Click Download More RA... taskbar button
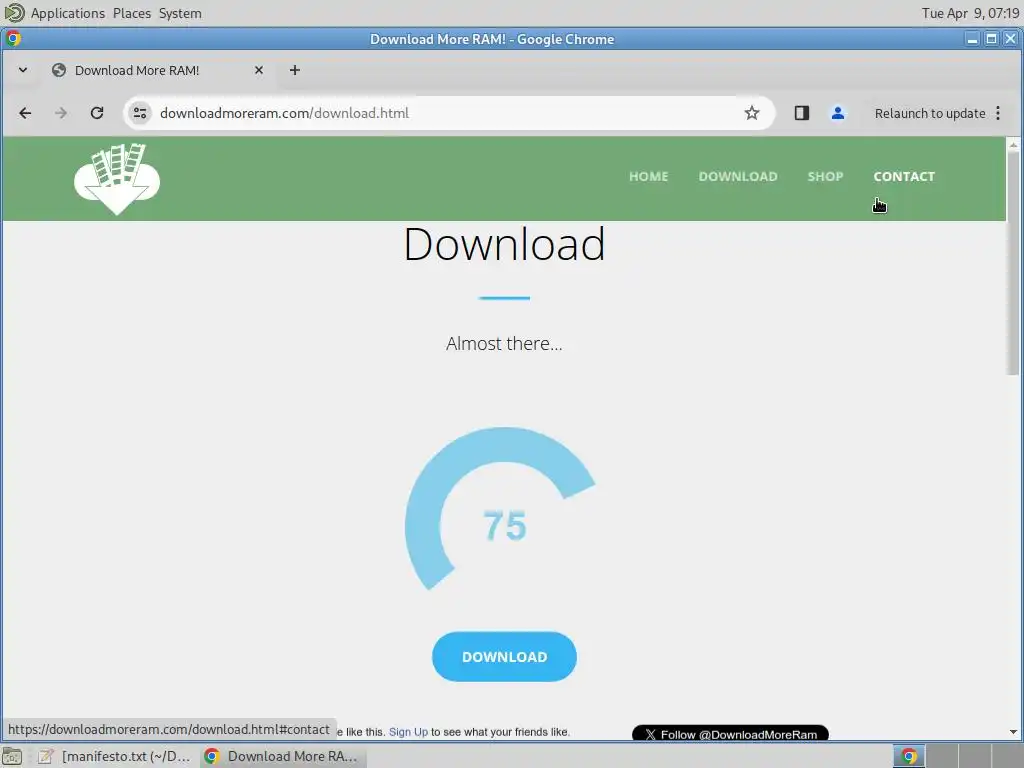The width and height of the screenshot is (1024, 768). (283, 756)
